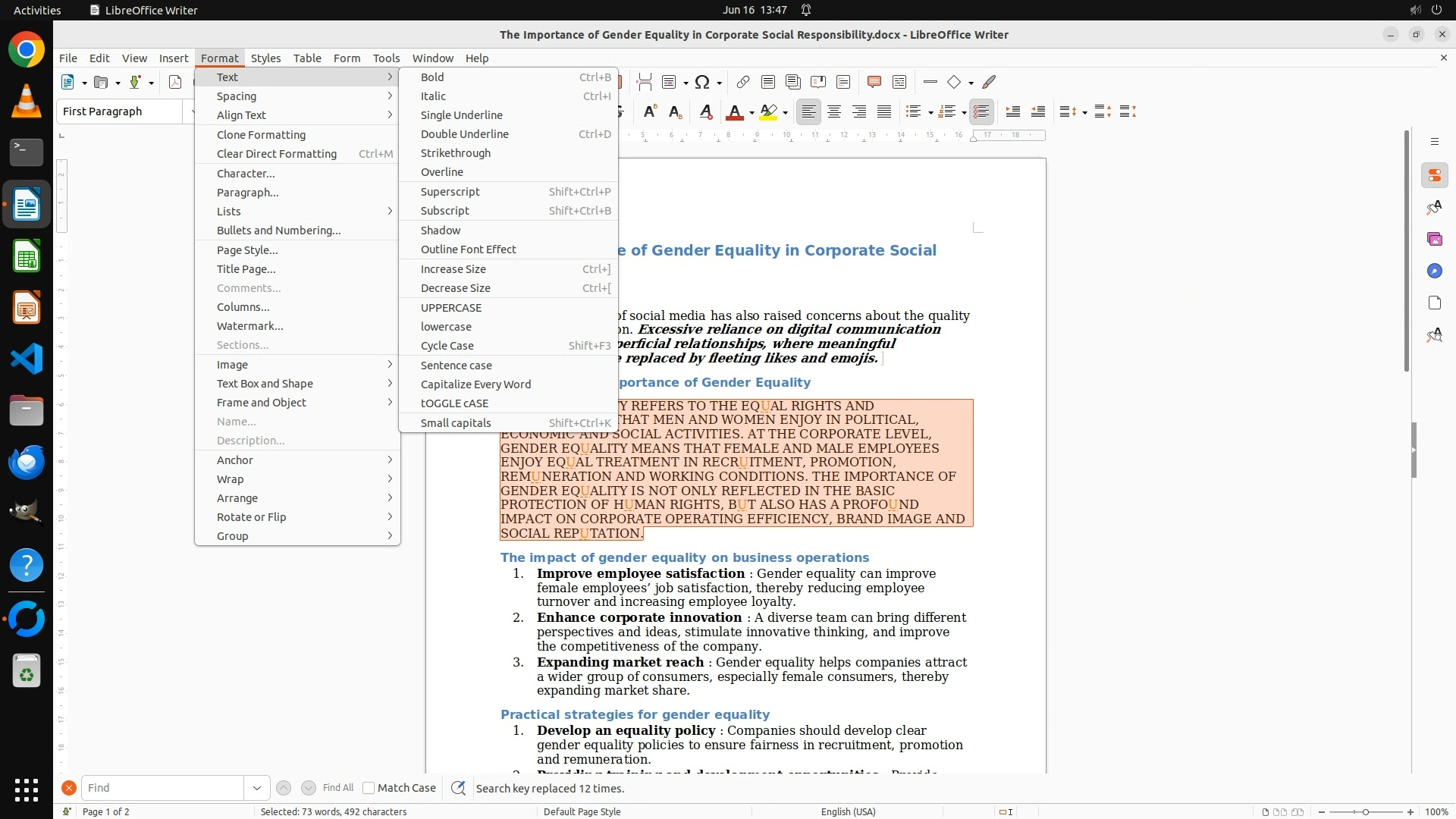Open the Find field history dropdown

[256, 788]
